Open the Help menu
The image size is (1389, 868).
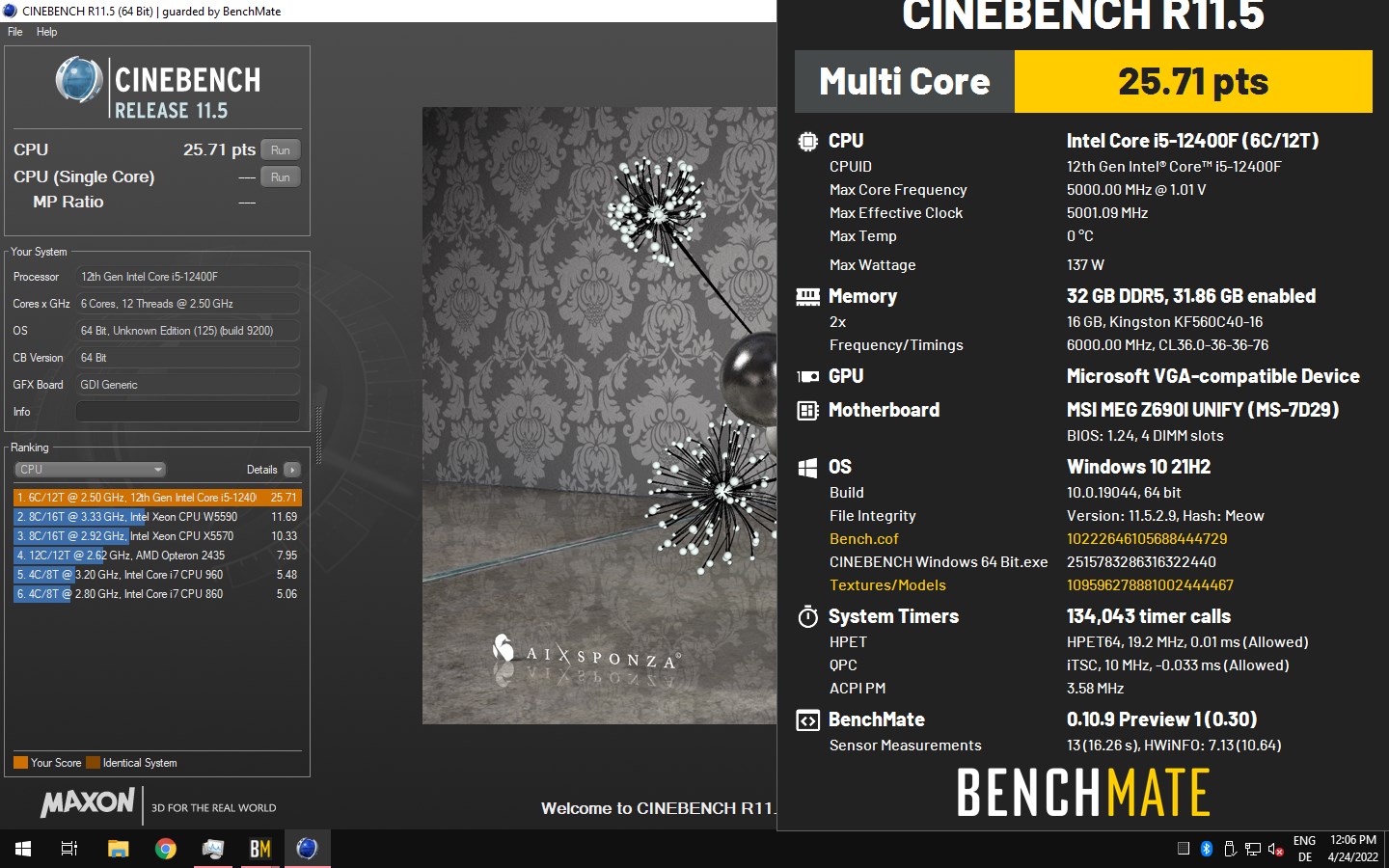[46, 32]
